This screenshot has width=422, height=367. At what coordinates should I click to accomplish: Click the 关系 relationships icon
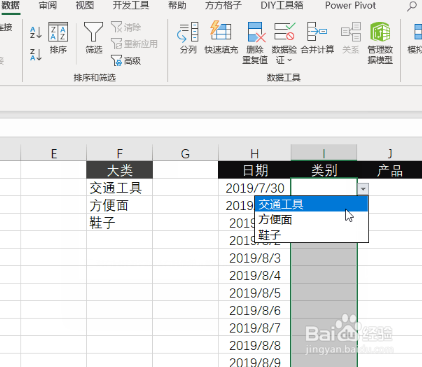(351, 38)
